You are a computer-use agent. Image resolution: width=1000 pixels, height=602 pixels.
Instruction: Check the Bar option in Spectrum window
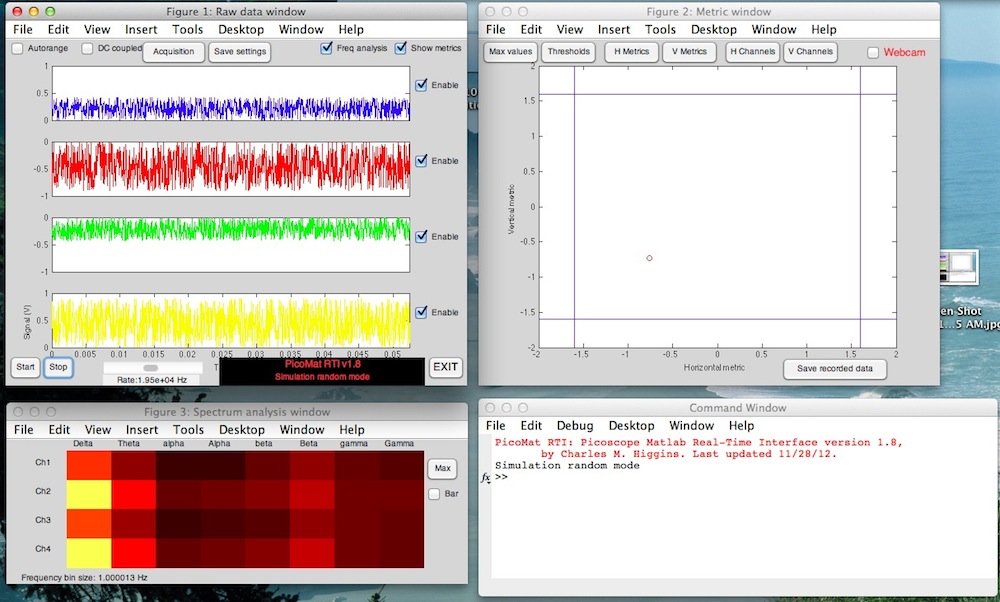434,494
